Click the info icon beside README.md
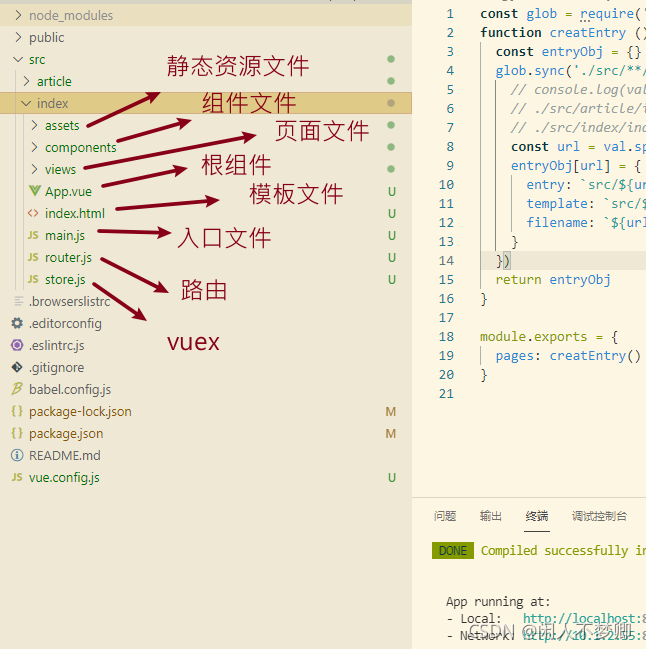Screen dimensions: 646x649 [17, 455]
